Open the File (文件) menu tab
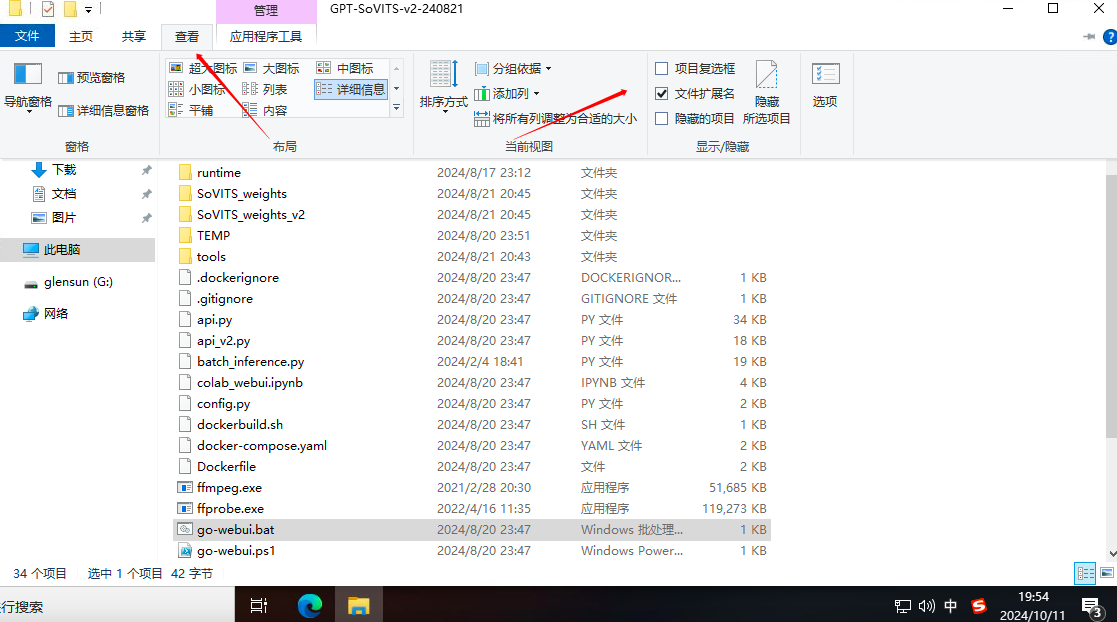The image size is (1117, 622). pos(27,37)
